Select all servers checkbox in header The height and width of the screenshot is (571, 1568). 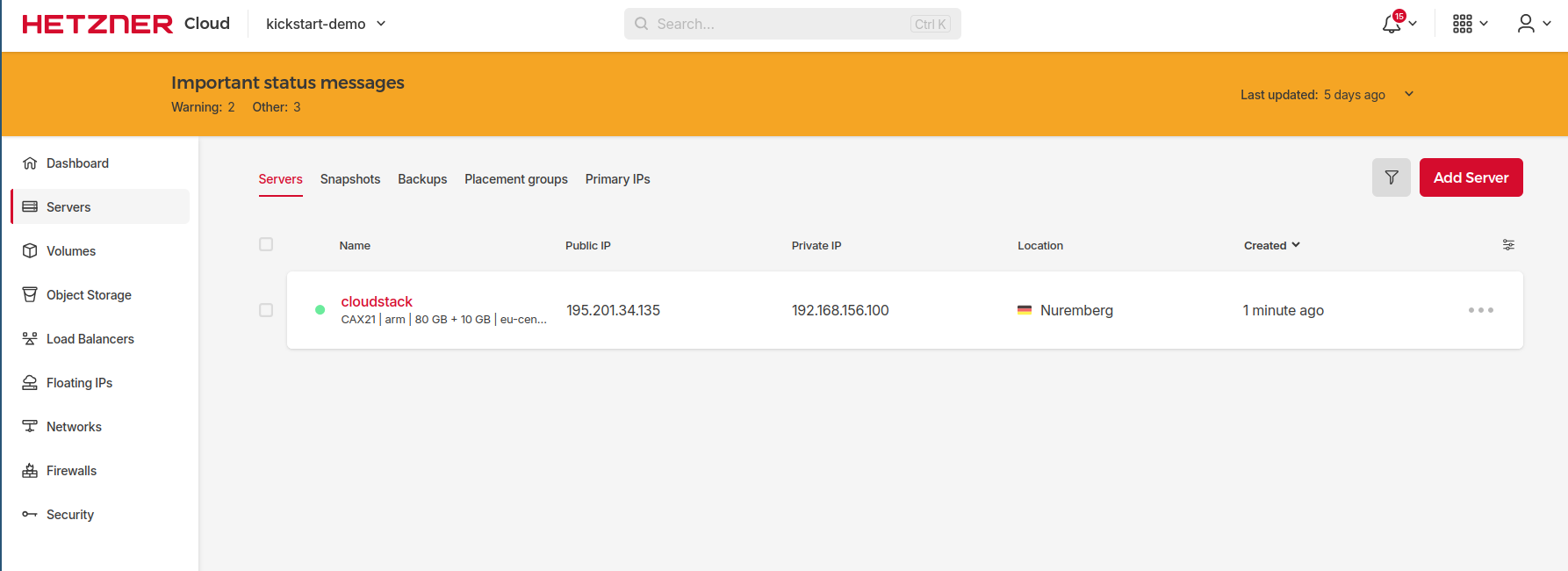coord(266,244)
